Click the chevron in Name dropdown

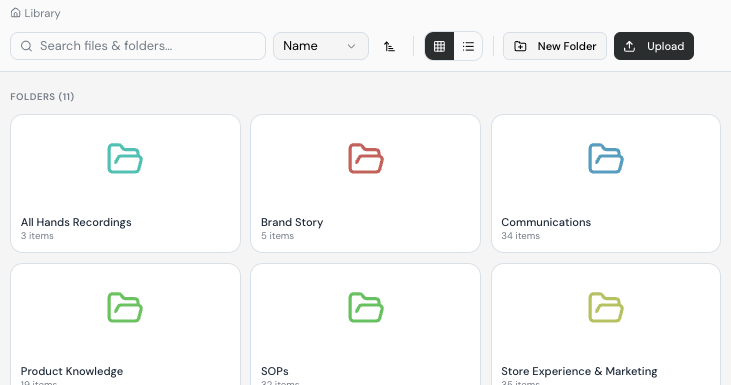tap(352, 46)
